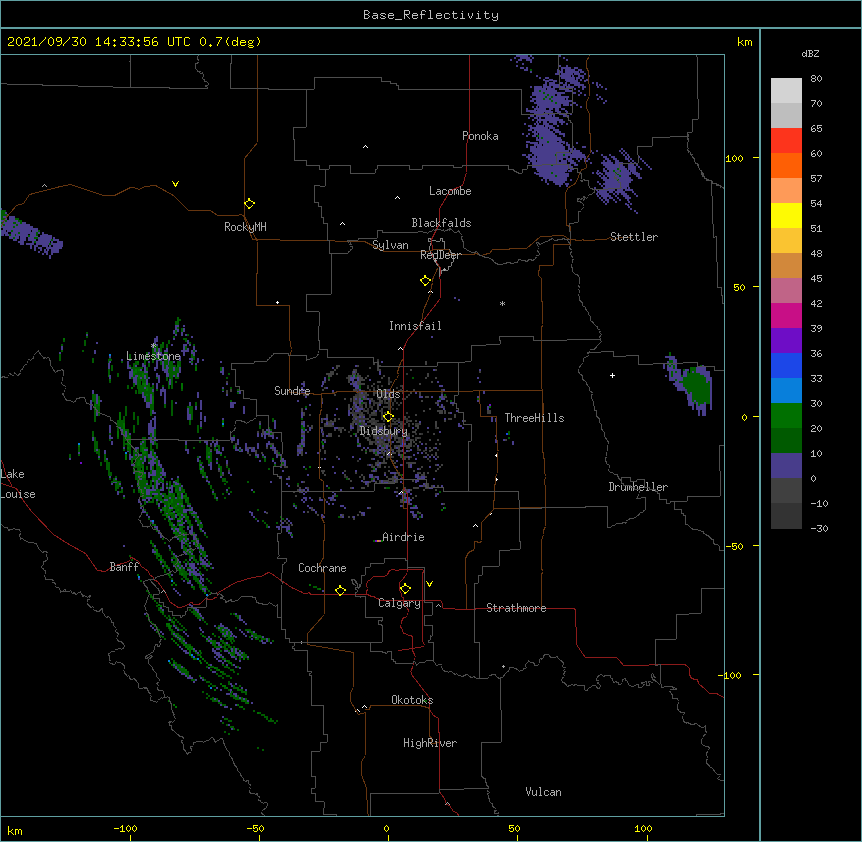Pick the magenta 42-39 dBZ legend swatch

click(x=786, y=315)
